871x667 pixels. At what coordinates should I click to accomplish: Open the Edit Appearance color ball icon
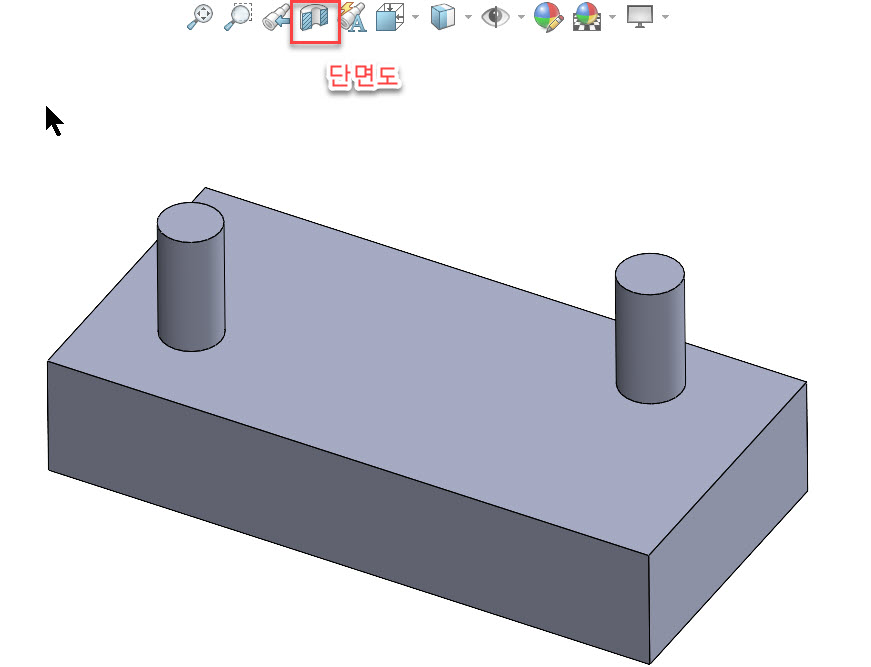tap(548, 17)
